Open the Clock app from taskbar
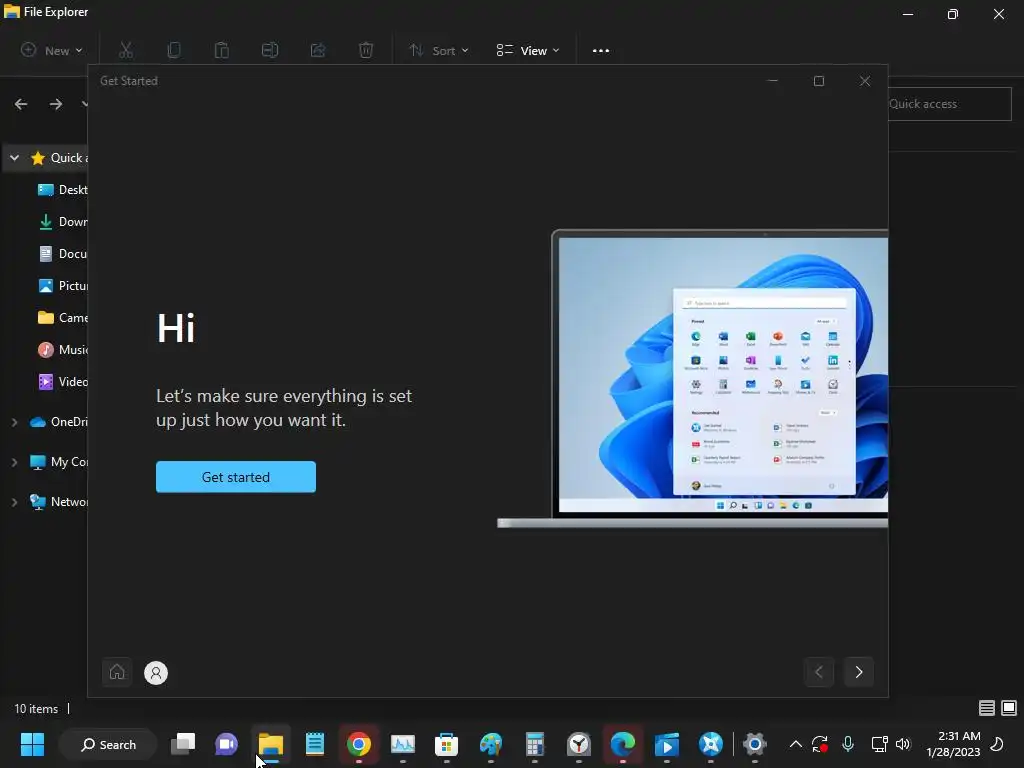This screenshot has width=1024, height=768. (x=579, y=744)
